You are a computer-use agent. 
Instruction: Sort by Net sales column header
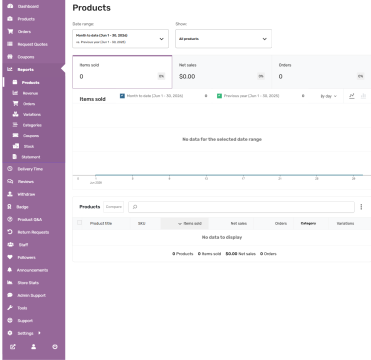point(231,223)
